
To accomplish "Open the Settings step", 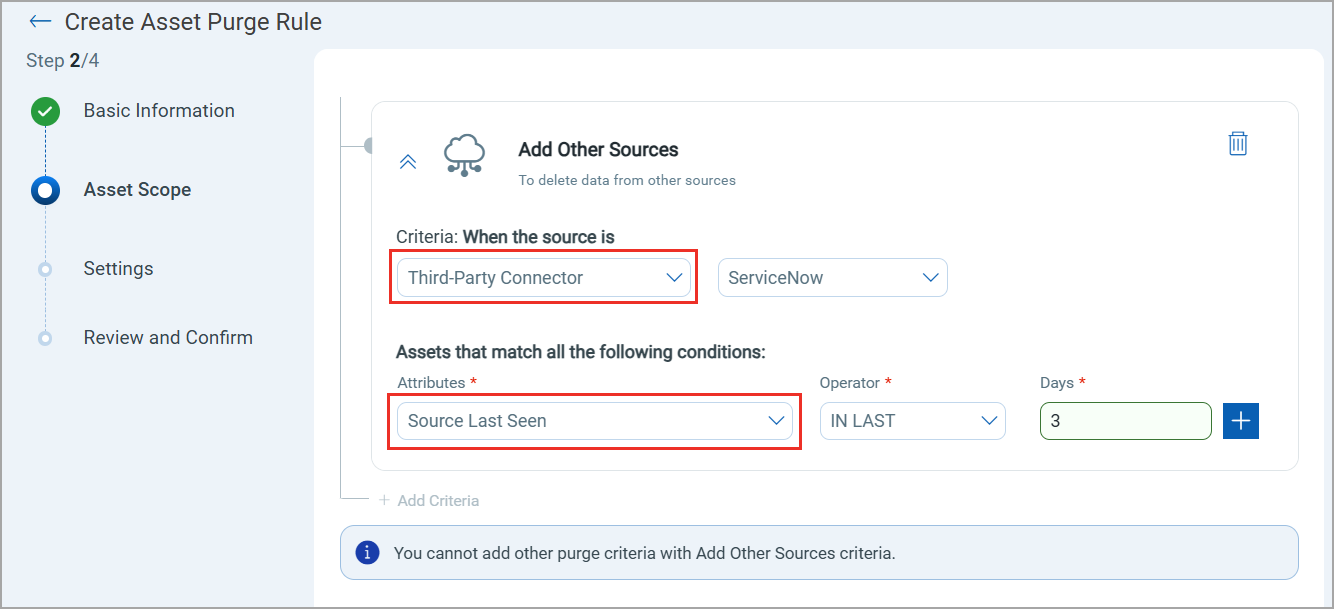I will [118, 269].
